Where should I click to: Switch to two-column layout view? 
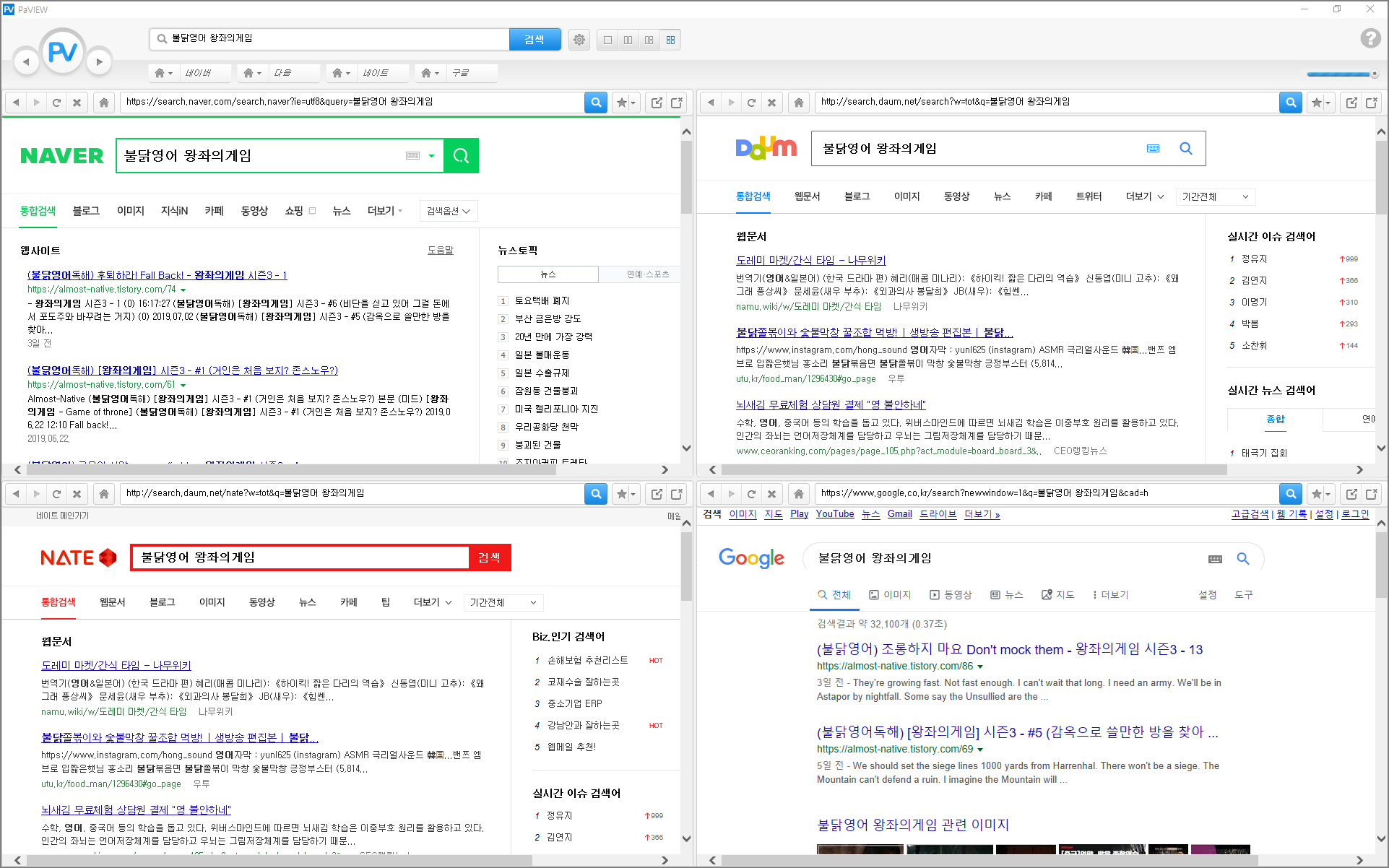(x=628, y=40)
